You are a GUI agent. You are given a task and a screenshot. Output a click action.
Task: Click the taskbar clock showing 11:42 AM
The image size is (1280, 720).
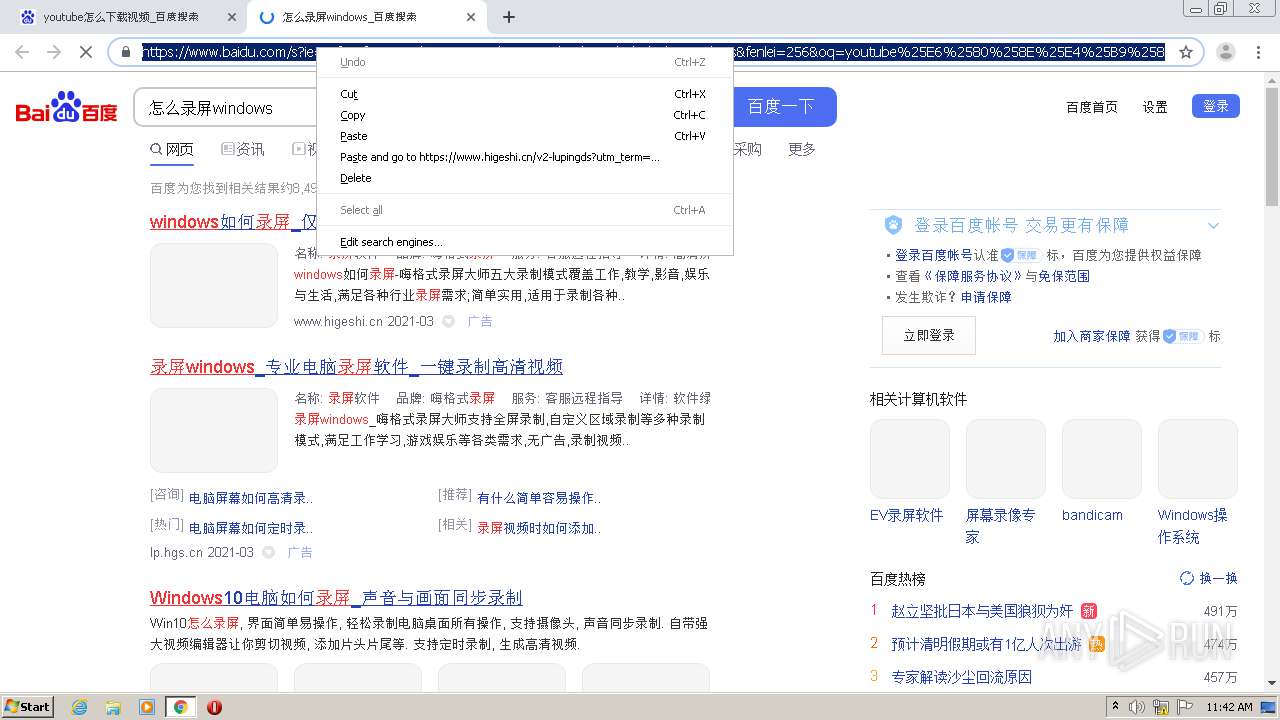[x=1229, y=707]
